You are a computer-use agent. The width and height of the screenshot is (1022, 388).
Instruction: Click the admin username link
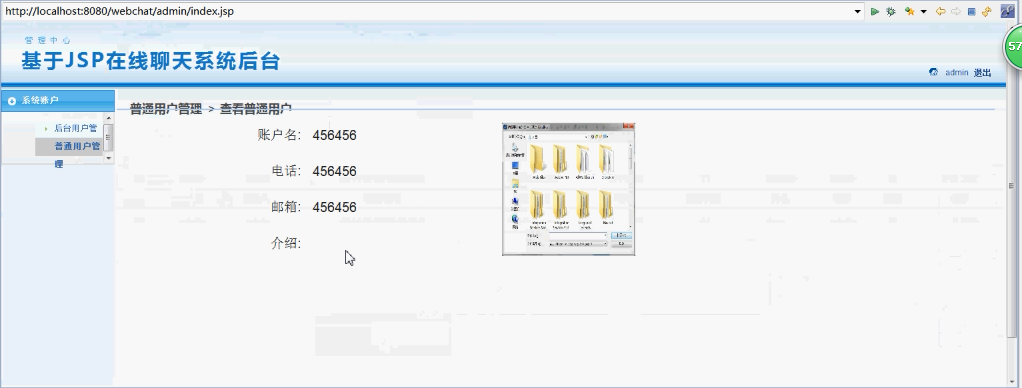coord(956,72)
